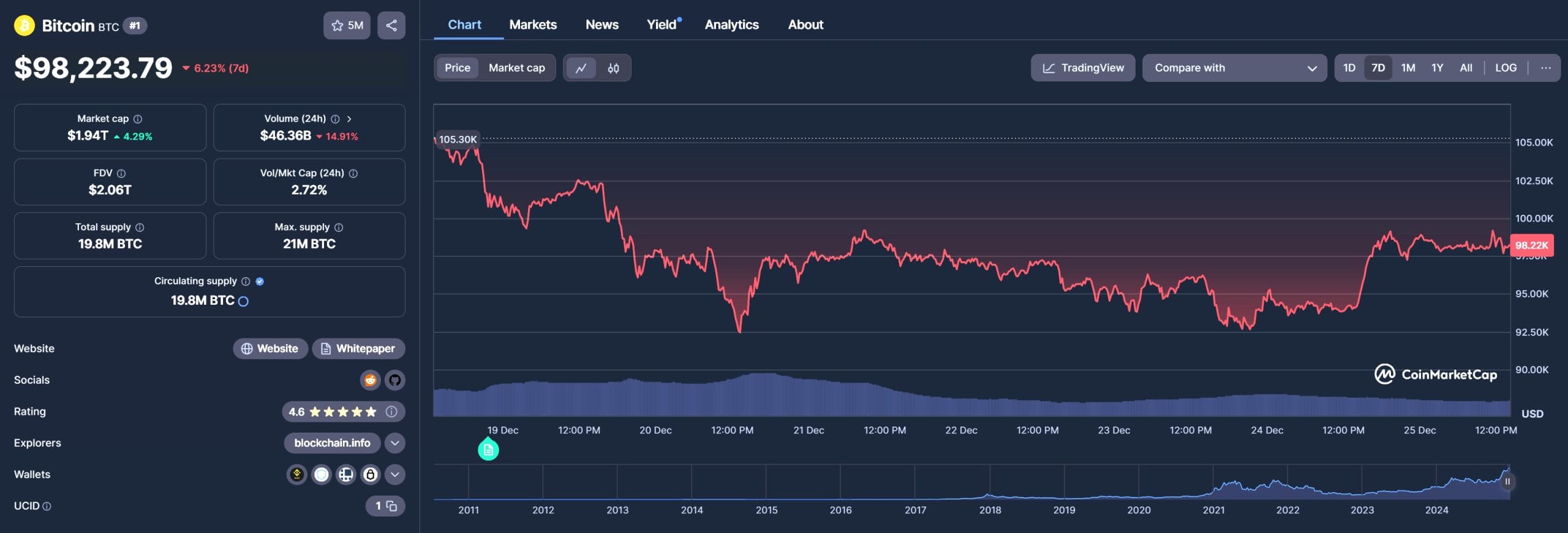Show Total supply info icon

pyautogui.click(x=140, y=227)
